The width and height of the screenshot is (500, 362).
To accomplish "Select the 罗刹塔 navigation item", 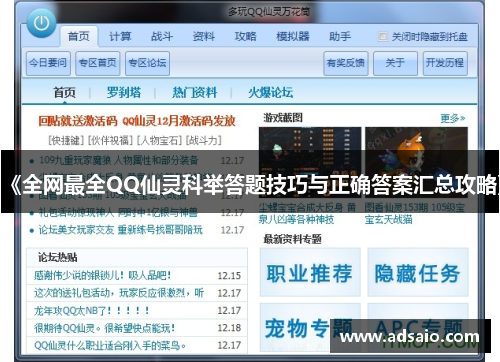I will (124, 92).
